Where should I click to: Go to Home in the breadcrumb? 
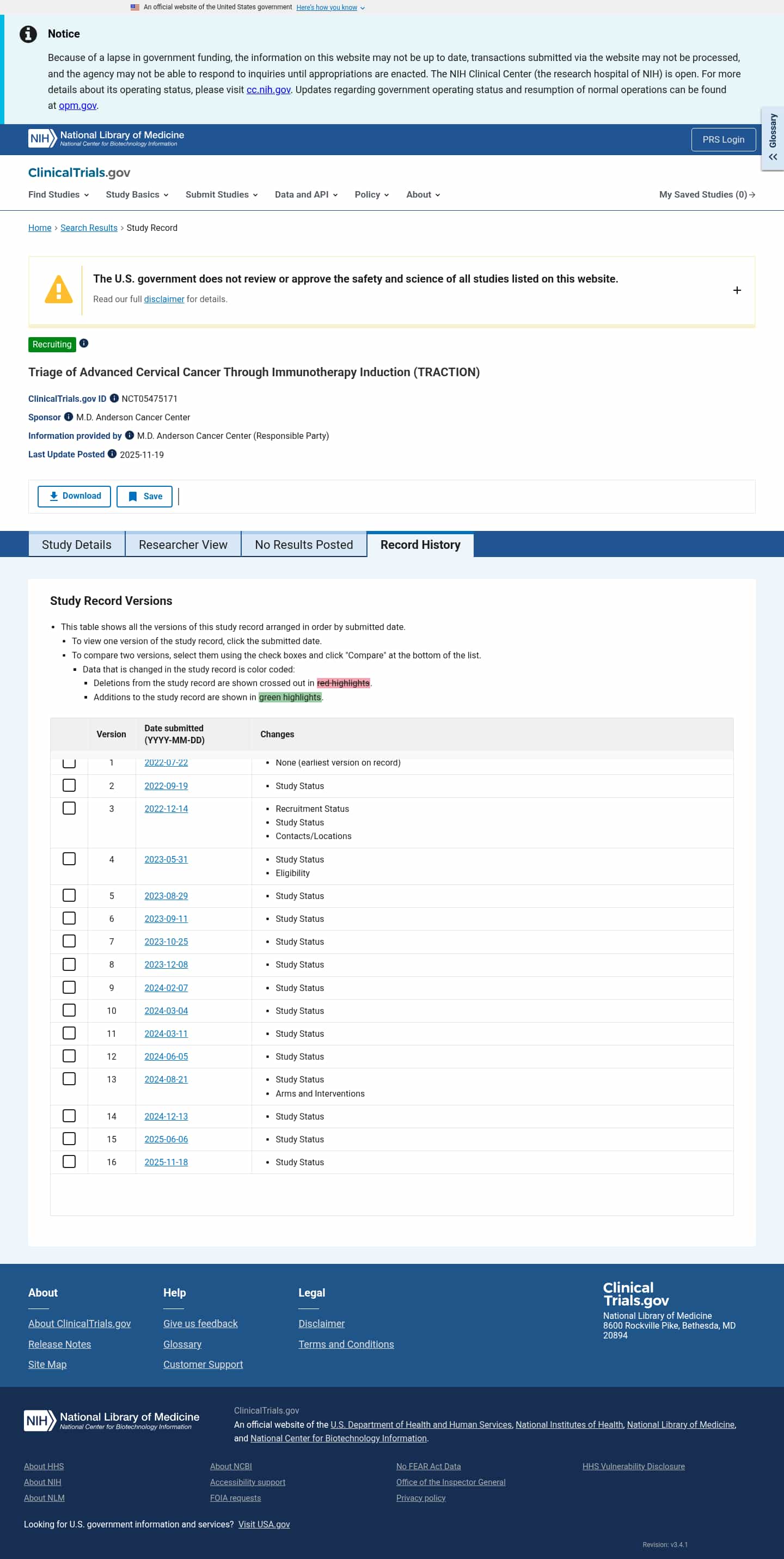click(x=40, y=228)
